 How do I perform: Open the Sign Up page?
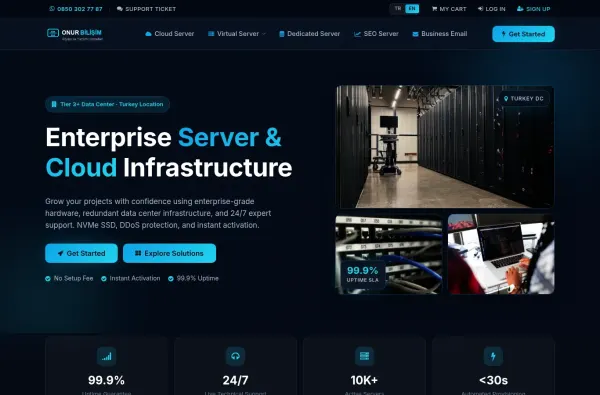coord(538,9)
